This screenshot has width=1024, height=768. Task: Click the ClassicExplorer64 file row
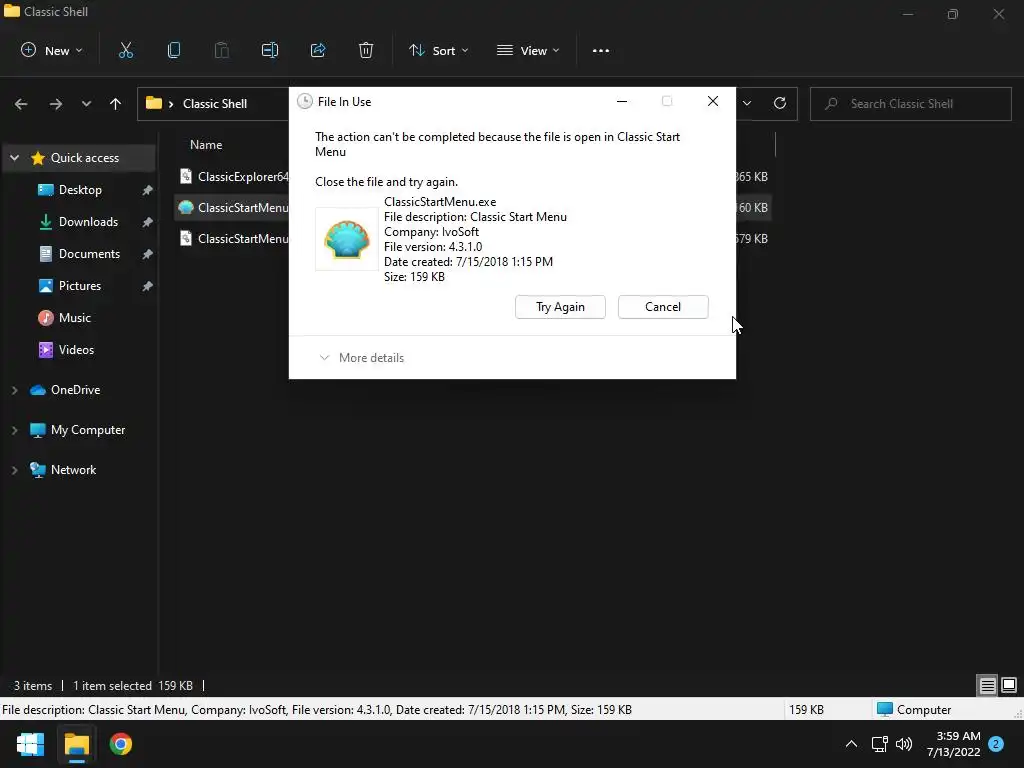[x=234, y=176]
